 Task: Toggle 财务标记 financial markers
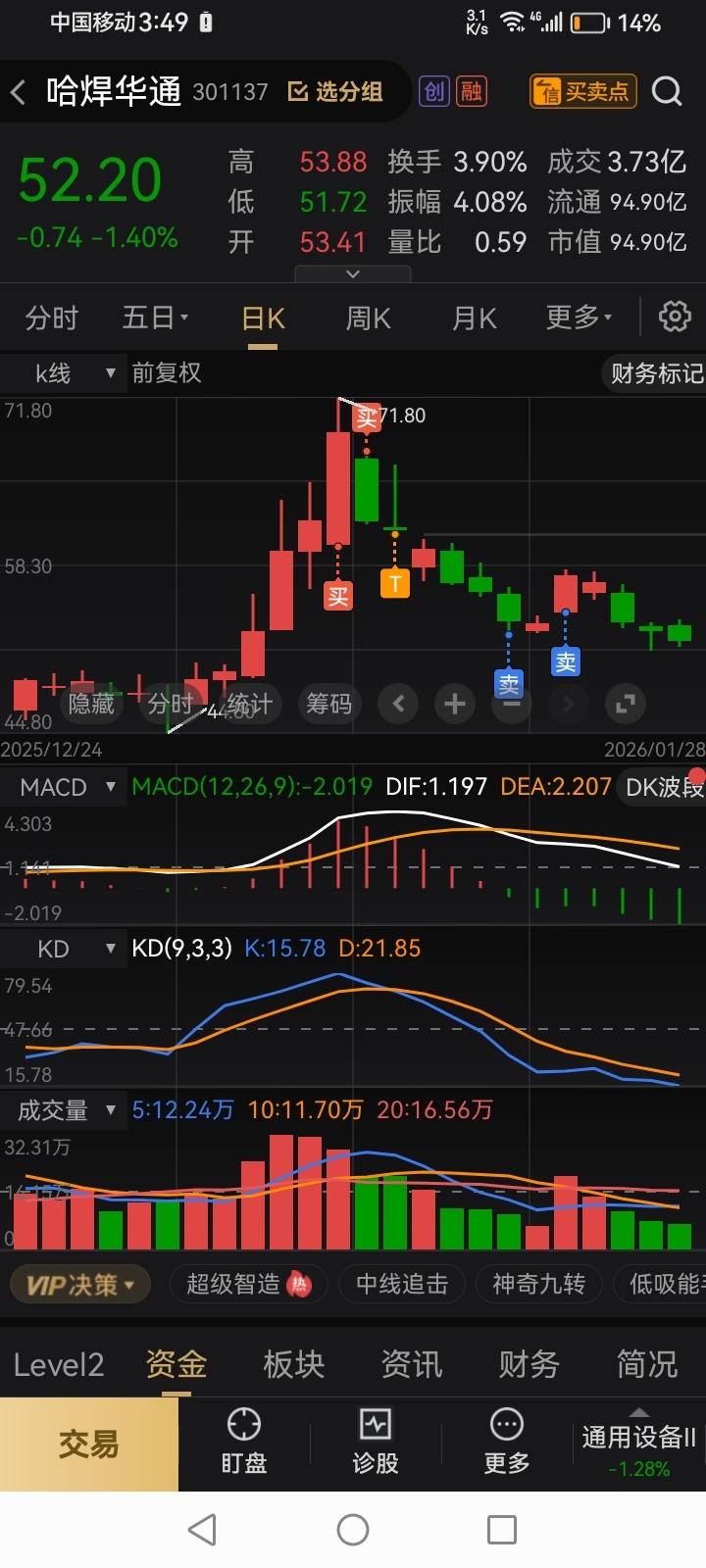(x=655, y=373)
